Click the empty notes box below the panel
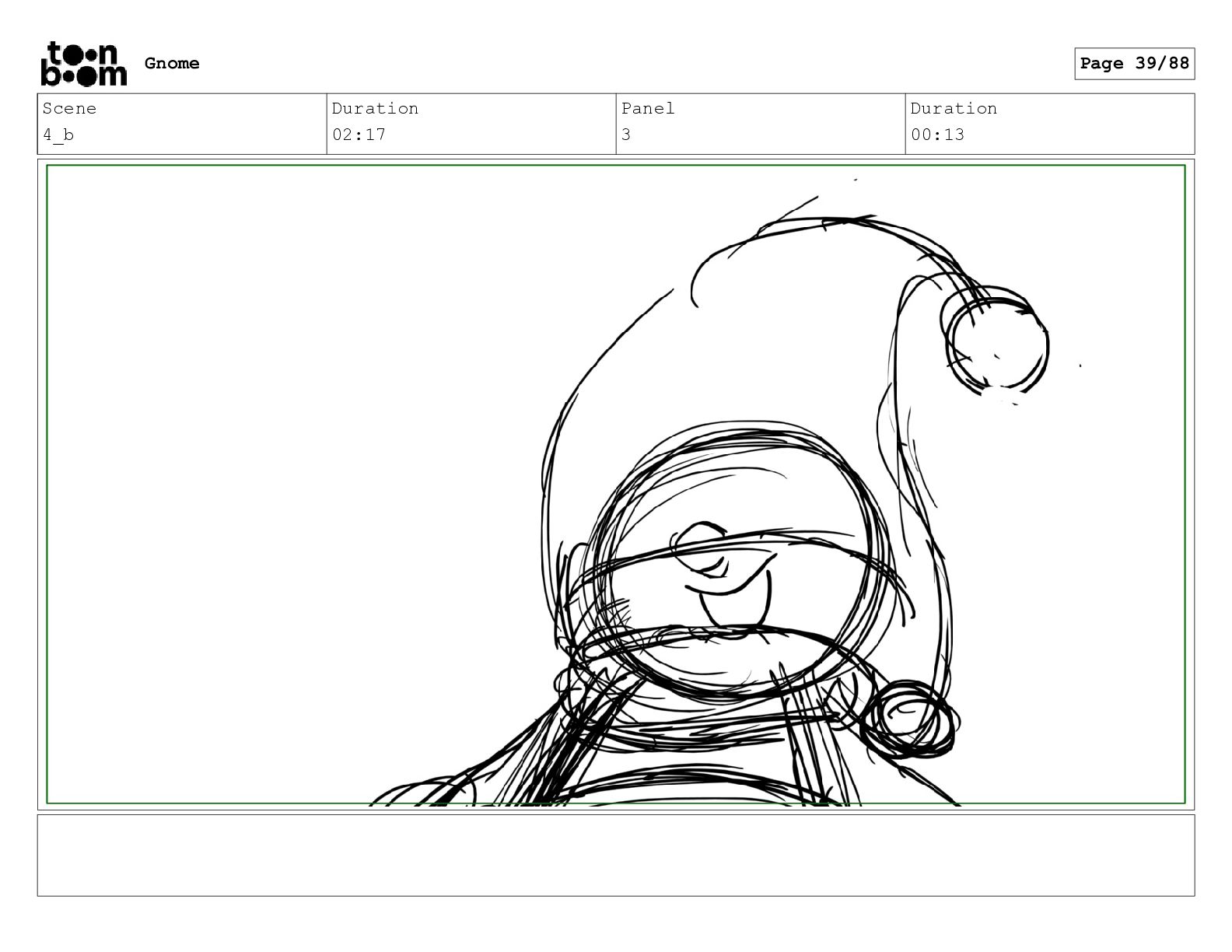Screen dimensions: 1232x952 tap(616, 856)
